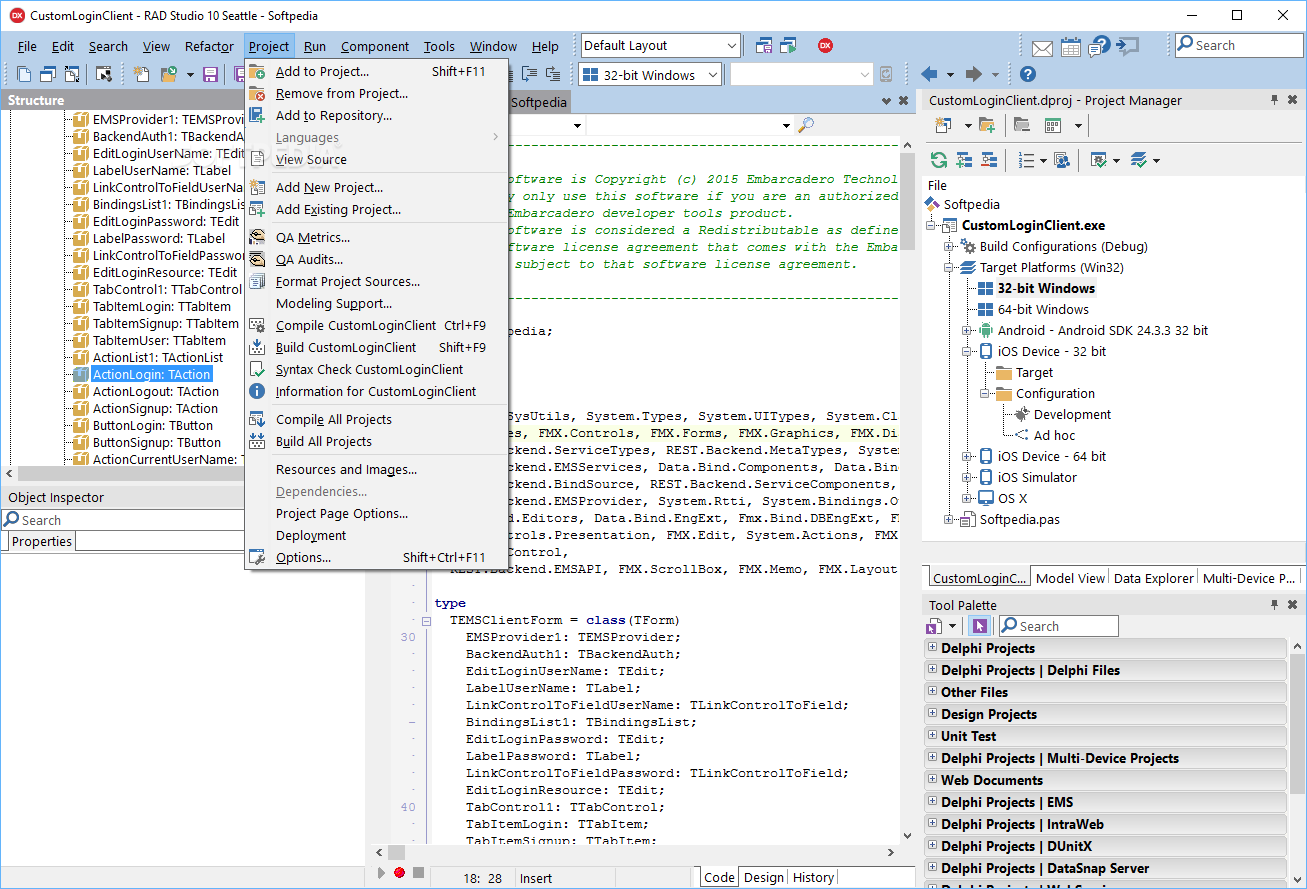The width and height of the screenshot is (1307, 889).
Task: Close the Project Manager panel
Action: pos(1293,100)
